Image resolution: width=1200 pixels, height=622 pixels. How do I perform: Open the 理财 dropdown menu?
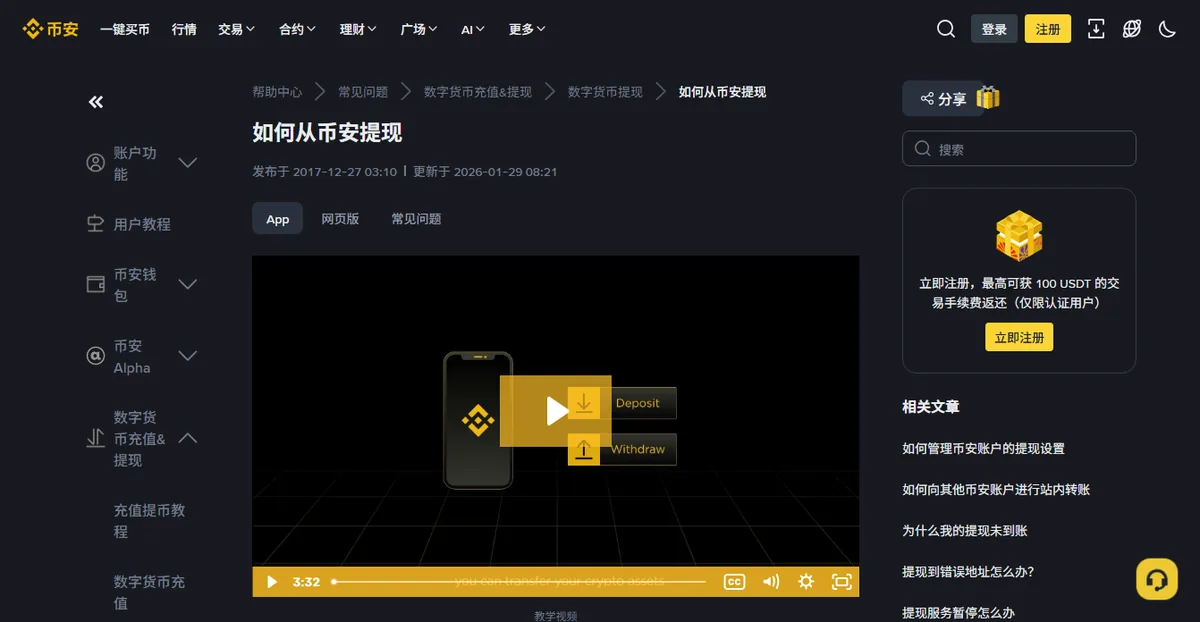(358, 29)
